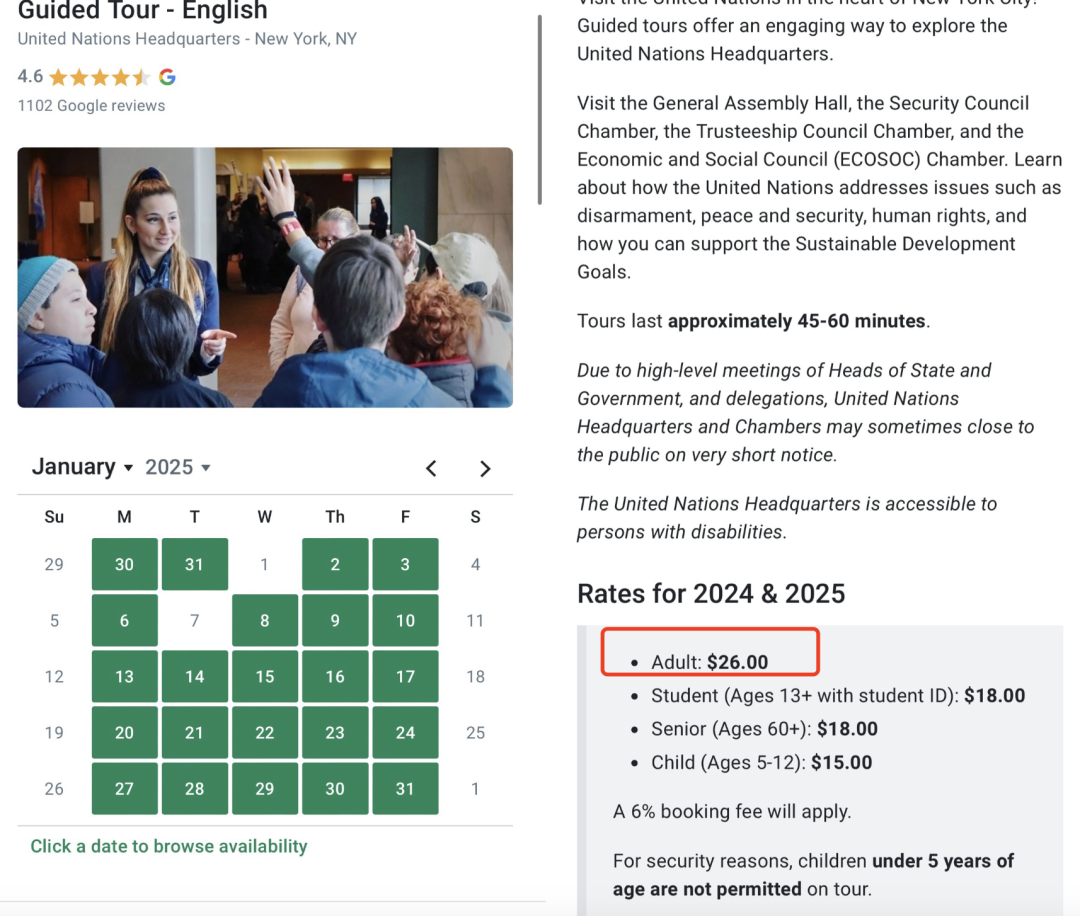Image resolution: width=1080 pixels, height=916 pixels.
Task: Select January 8 tour date
Action: click(x=265, y=621)
